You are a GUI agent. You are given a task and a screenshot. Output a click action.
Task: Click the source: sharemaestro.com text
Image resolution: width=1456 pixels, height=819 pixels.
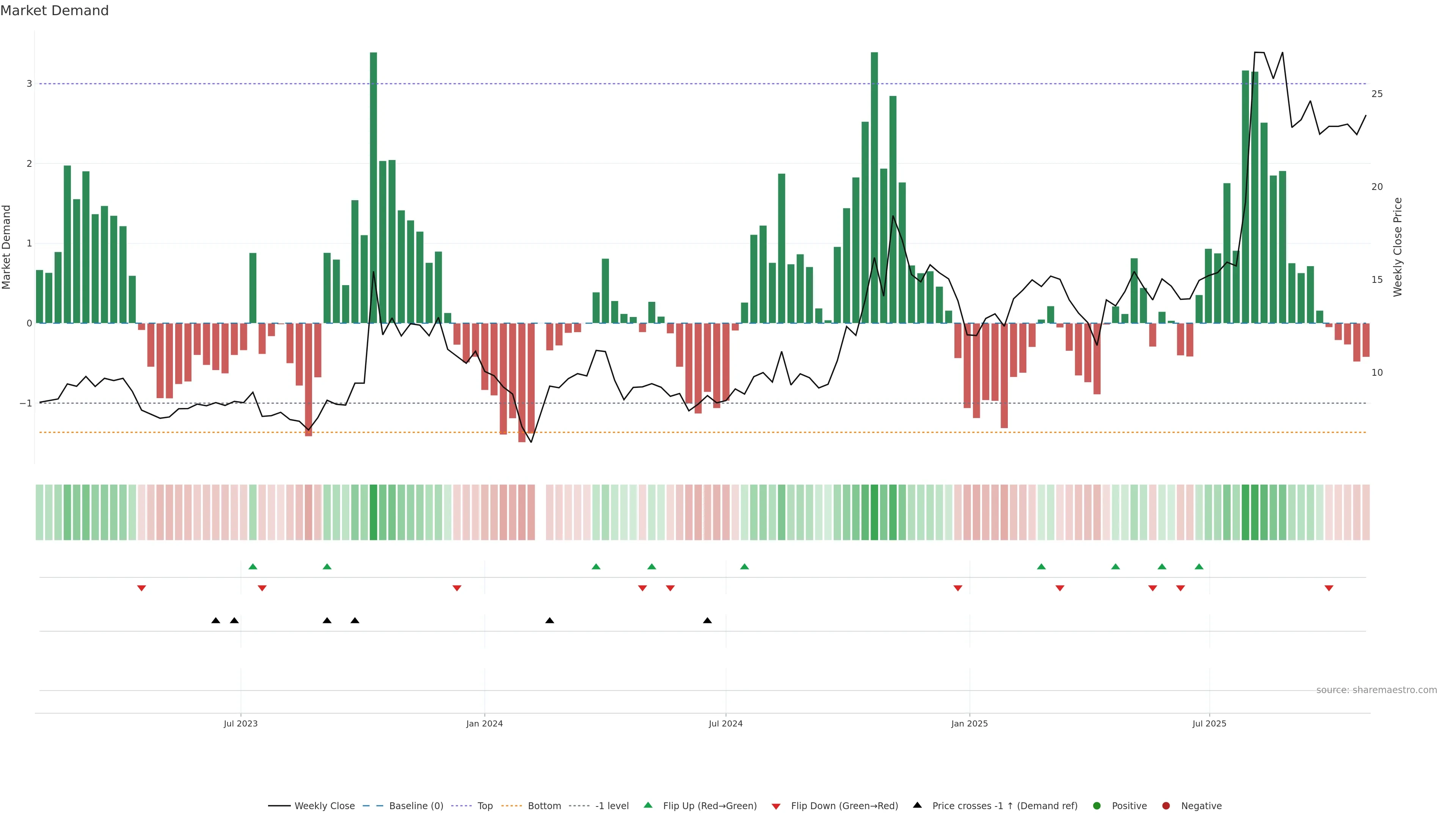tap(1376, 690)
